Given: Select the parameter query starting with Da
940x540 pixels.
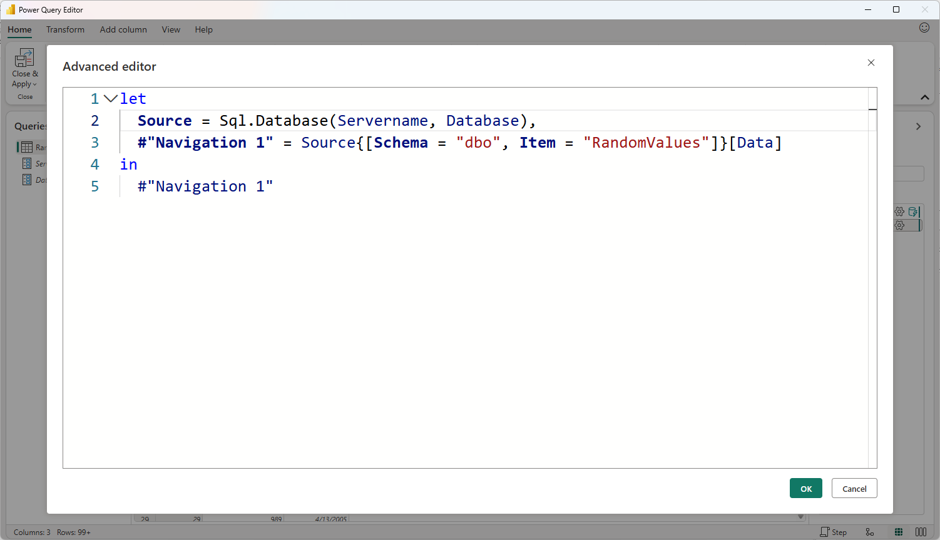Looking at the screenshot, I should pos(34,180).
